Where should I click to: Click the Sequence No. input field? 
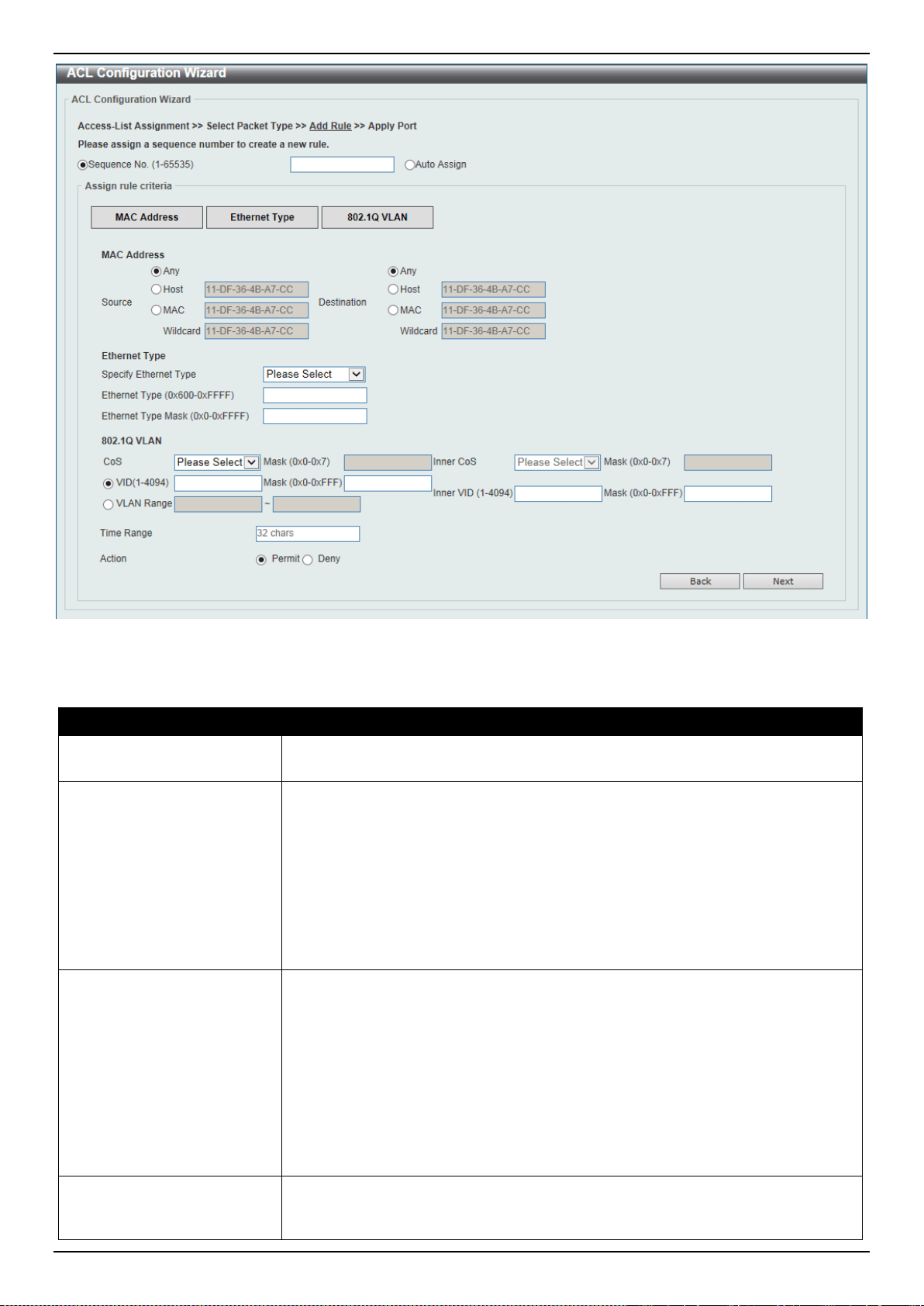[x=342, y=164]
